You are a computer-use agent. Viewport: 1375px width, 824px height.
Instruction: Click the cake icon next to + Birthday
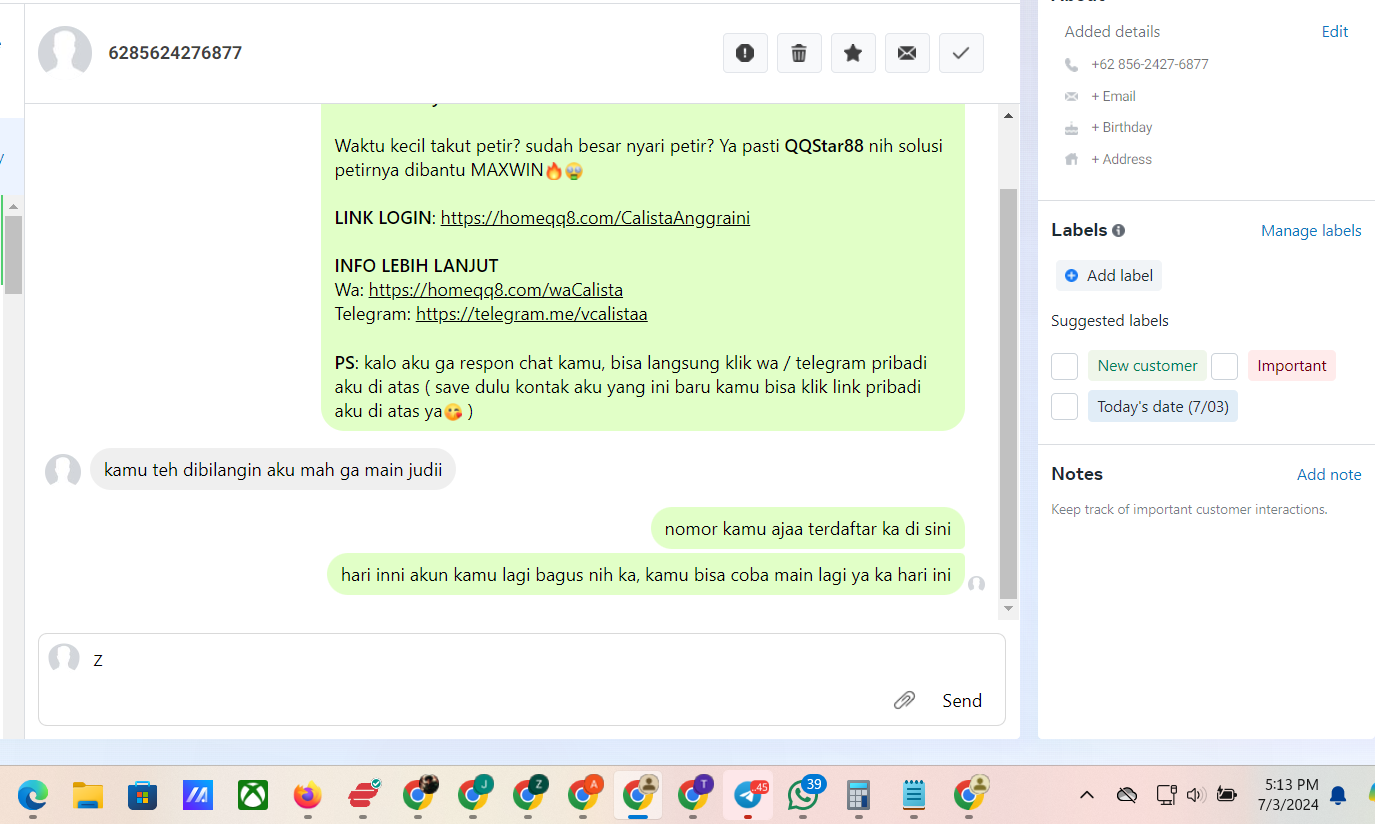pyautogui.click(x=1072, y=128)
